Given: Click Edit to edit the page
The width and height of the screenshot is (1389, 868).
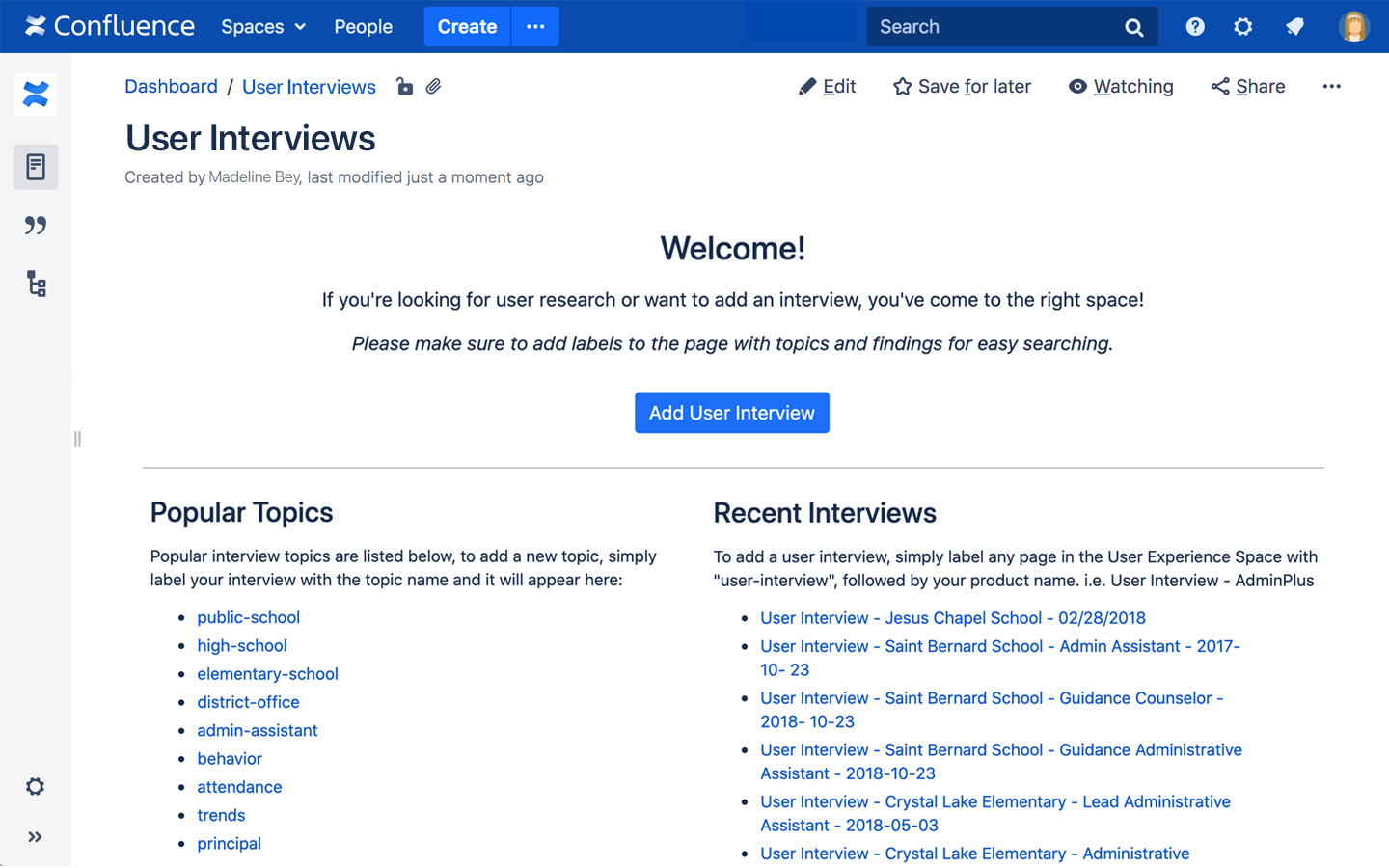Looking at the screenshot, I should pyautogui.click(x=828, y=87).
